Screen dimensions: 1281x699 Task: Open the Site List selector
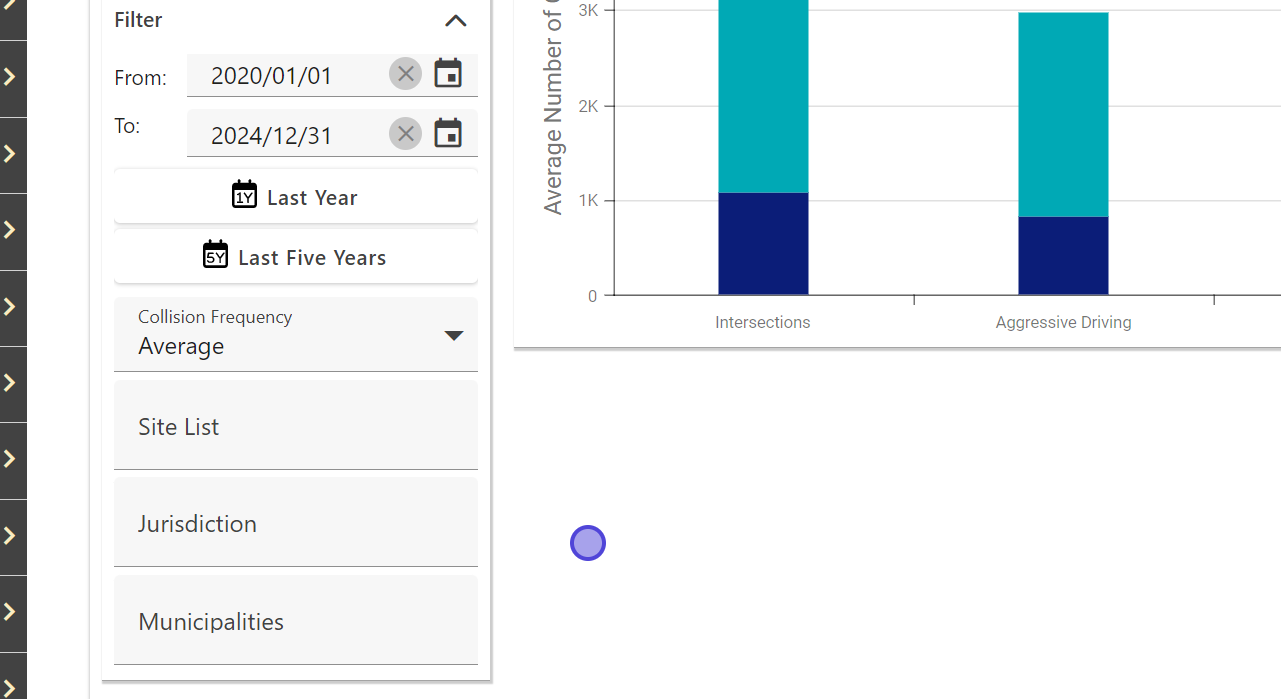point(295,426)
